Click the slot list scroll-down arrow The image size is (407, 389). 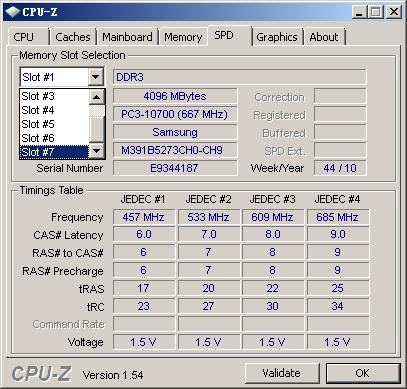97,151
